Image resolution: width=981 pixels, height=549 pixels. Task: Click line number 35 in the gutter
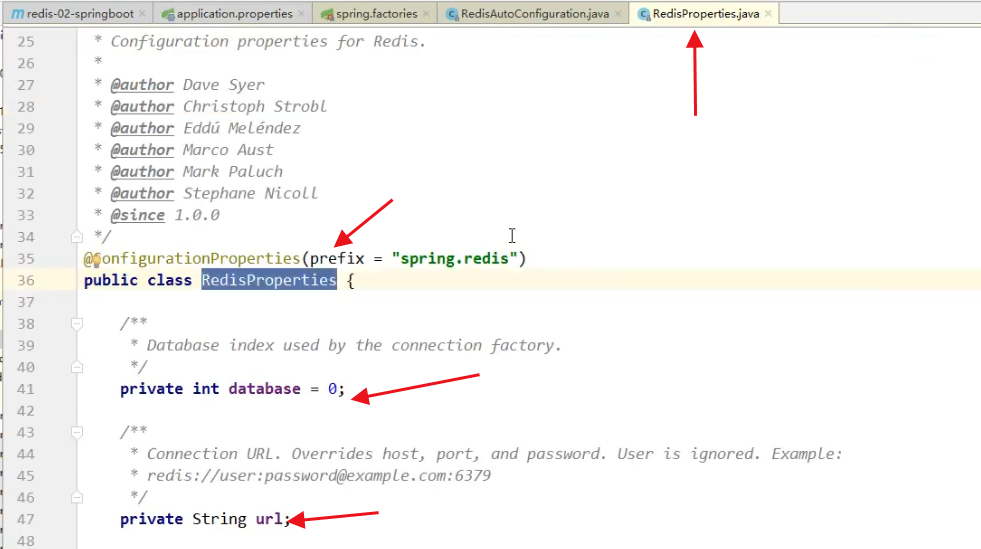[26, 259]
